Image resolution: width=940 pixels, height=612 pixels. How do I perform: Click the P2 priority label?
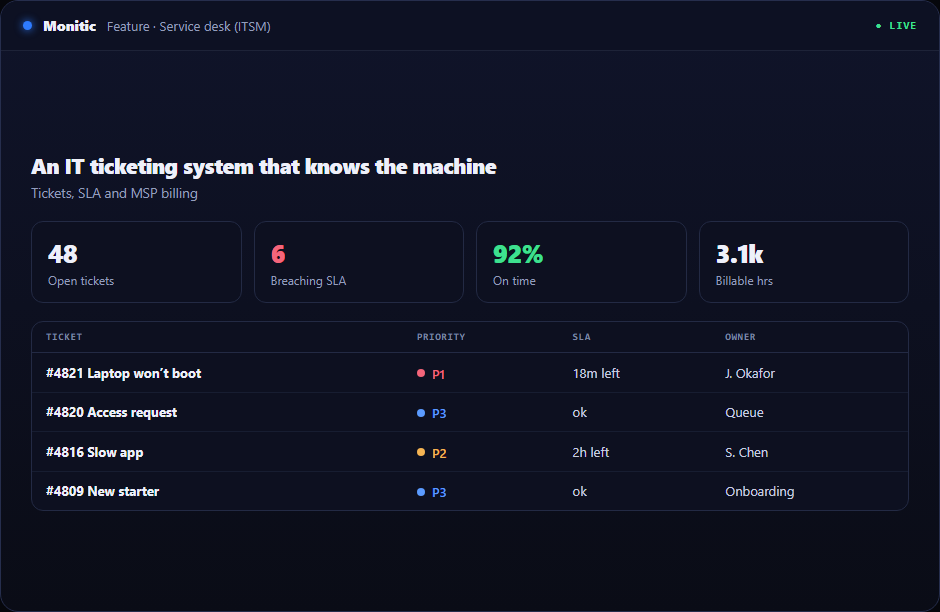(x=439, y=453)
